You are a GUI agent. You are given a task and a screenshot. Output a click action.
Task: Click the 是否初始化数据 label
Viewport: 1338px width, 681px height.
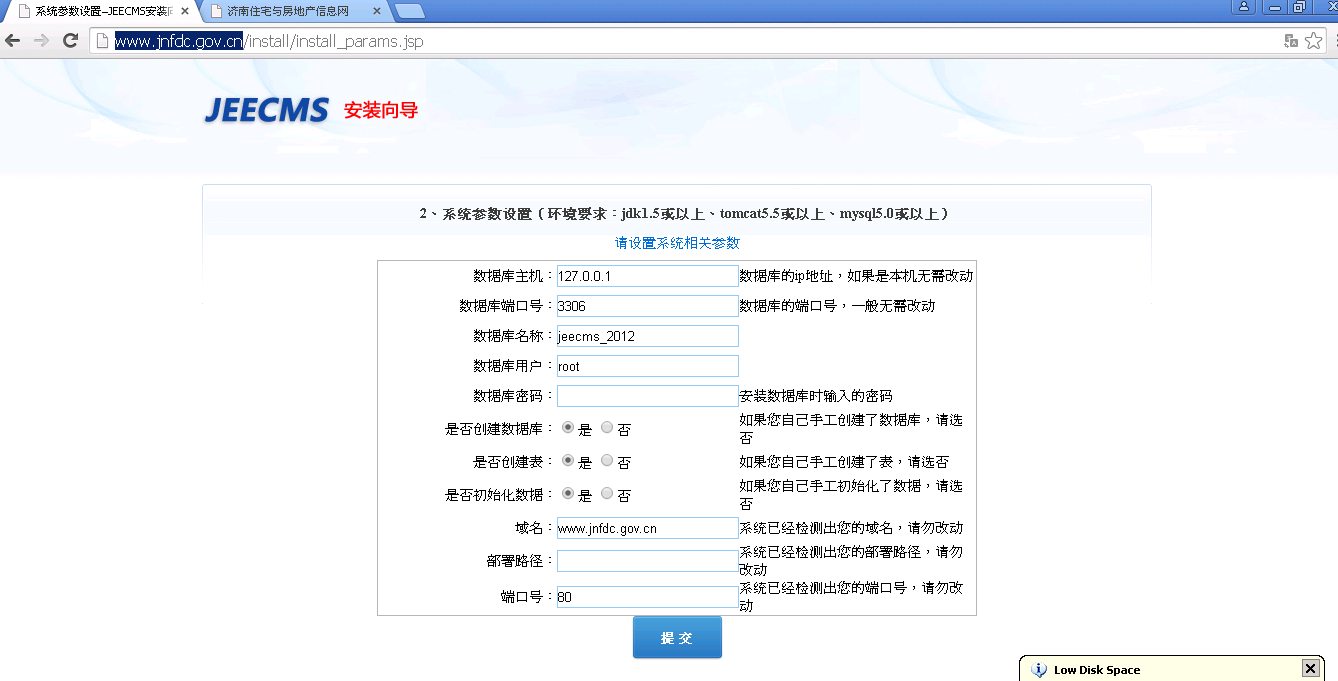[500, 494]
